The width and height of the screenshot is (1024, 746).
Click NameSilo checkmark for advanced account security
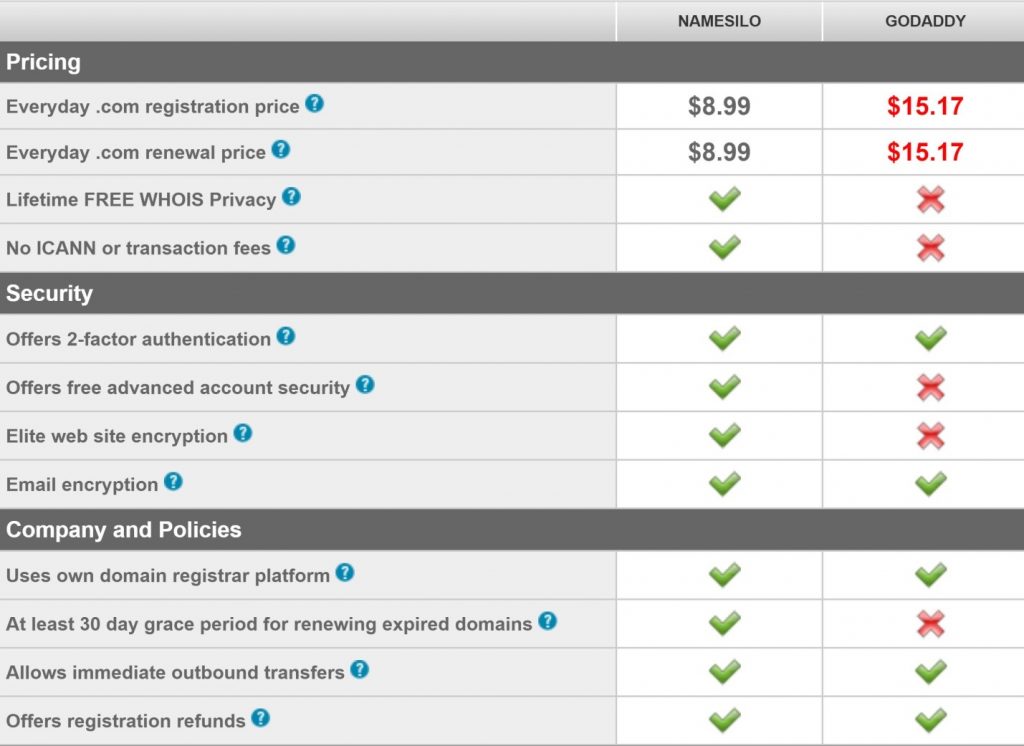click(725, 387)
